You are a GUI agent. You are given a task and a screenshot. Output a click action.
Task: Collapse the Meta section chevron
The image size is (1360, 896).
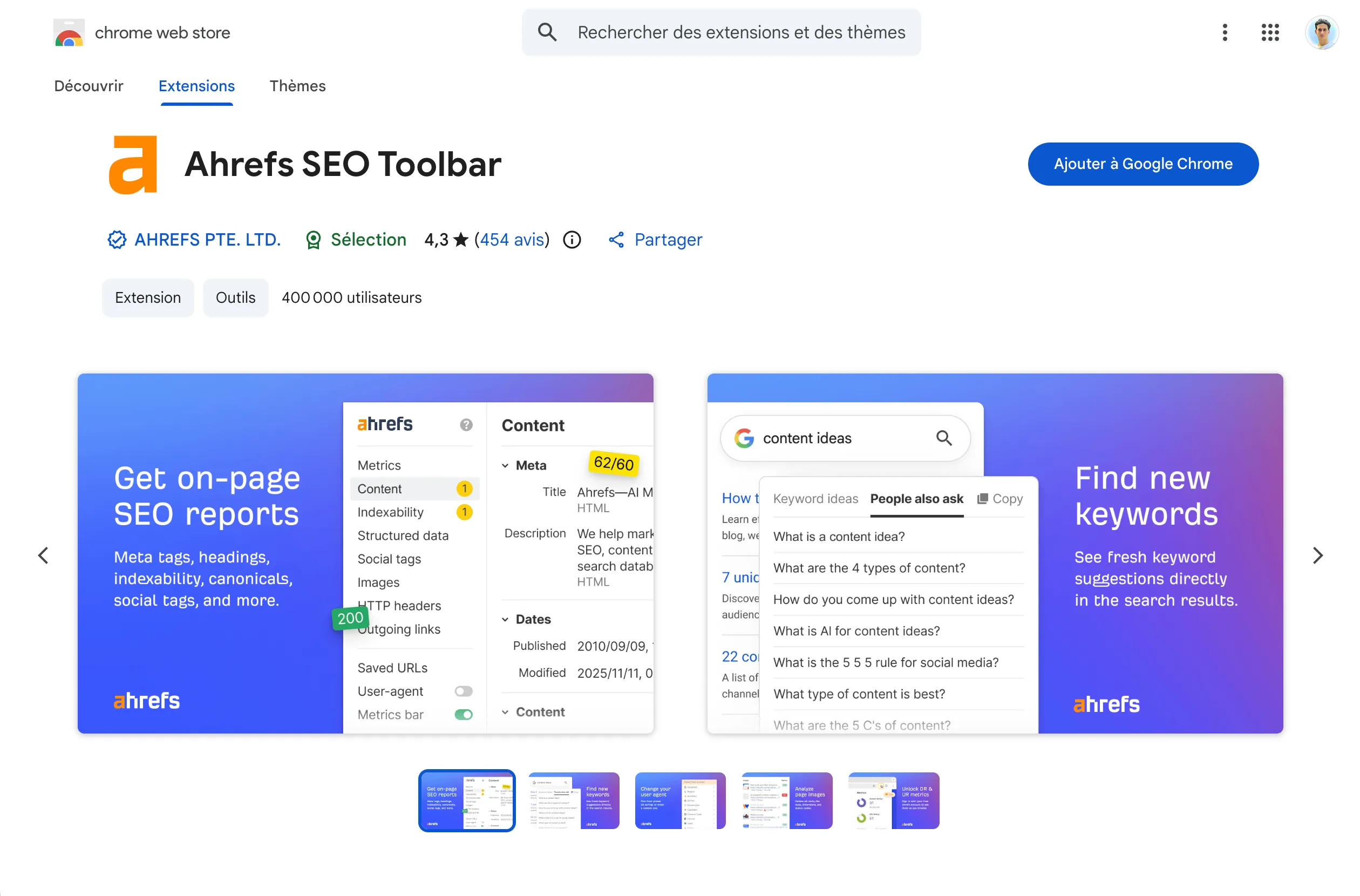point(505,465)
